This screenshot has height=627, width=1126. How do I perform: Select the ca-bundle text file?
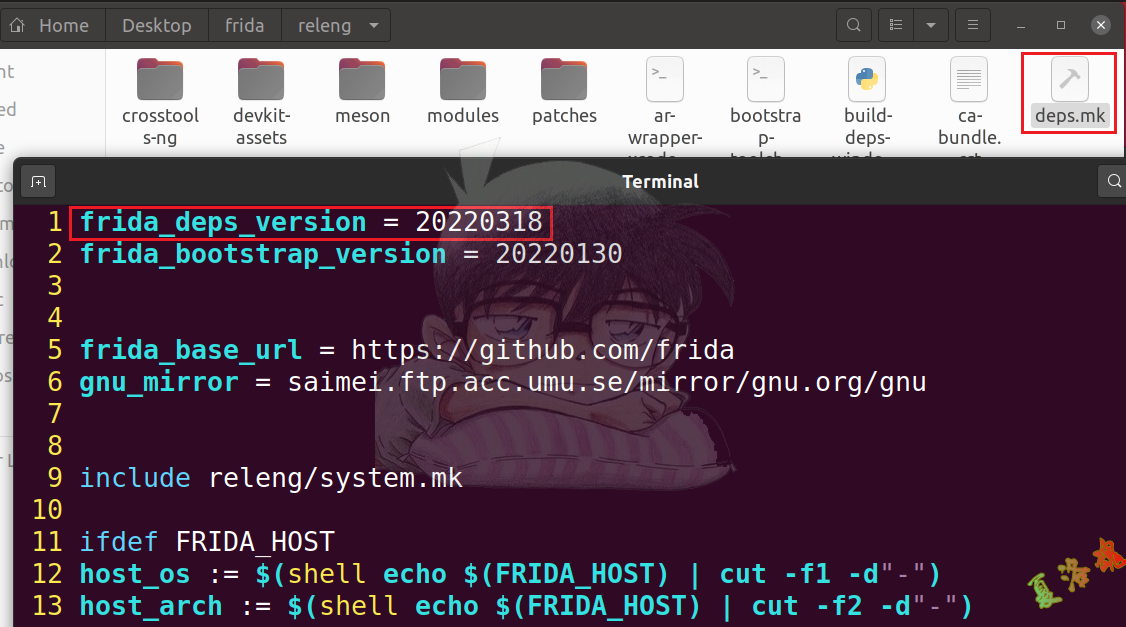[x=968, y=80]
